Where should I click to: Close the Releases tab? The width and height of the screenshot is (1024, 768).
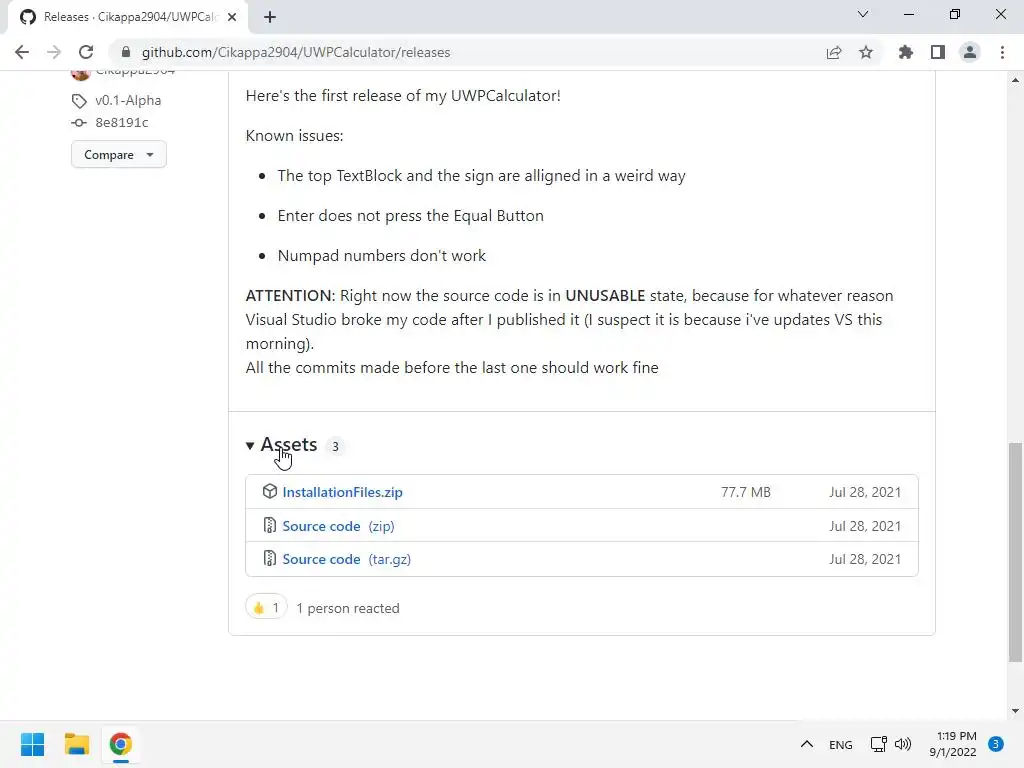click(x=232, y=17)
